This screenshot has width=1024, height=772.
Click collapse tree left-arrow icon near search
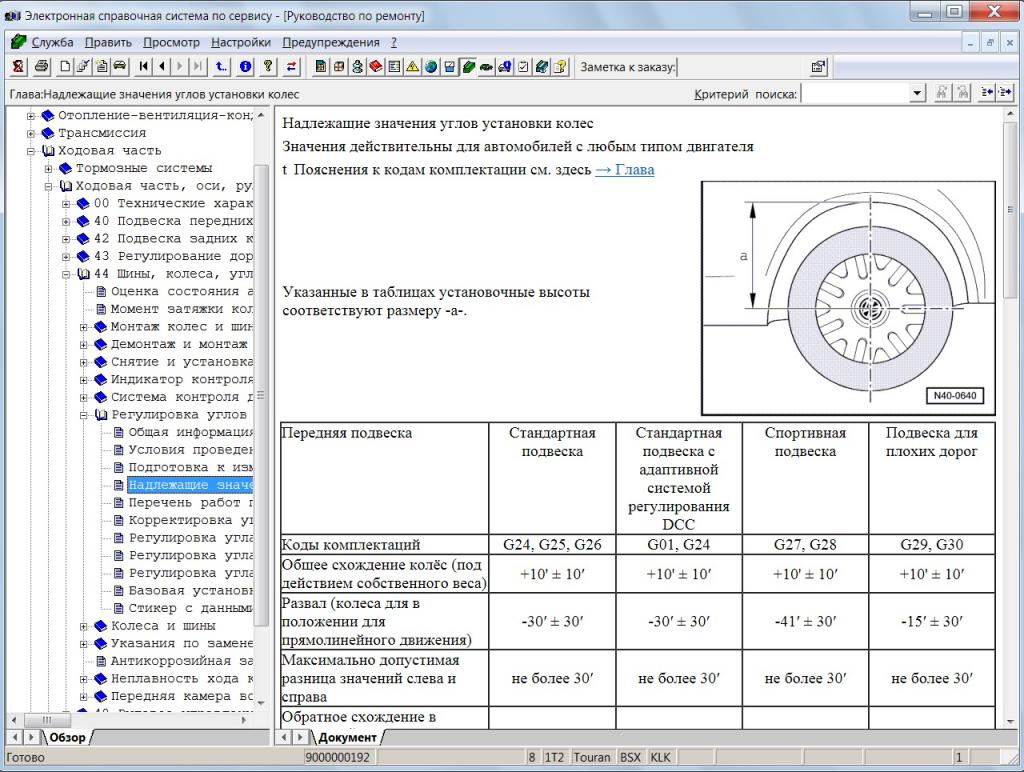pos(987,93)
